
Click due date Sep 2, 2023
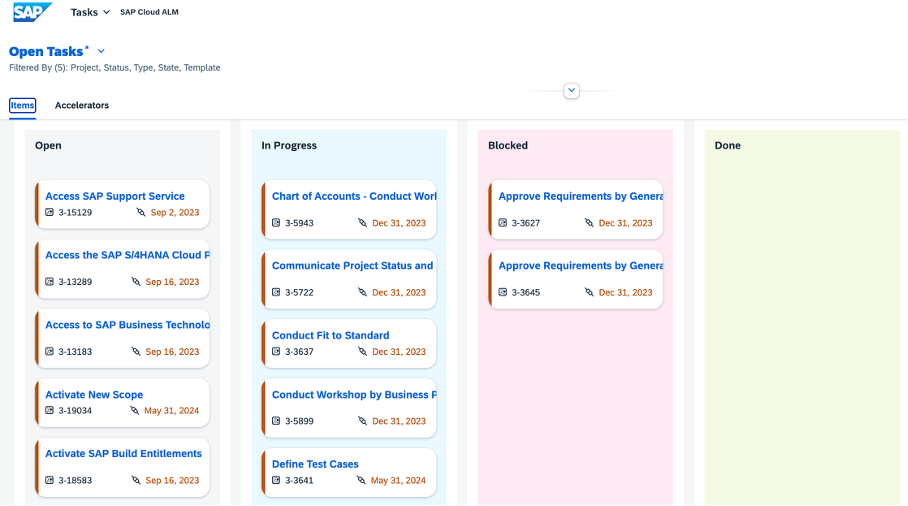[x=175, y=212]
